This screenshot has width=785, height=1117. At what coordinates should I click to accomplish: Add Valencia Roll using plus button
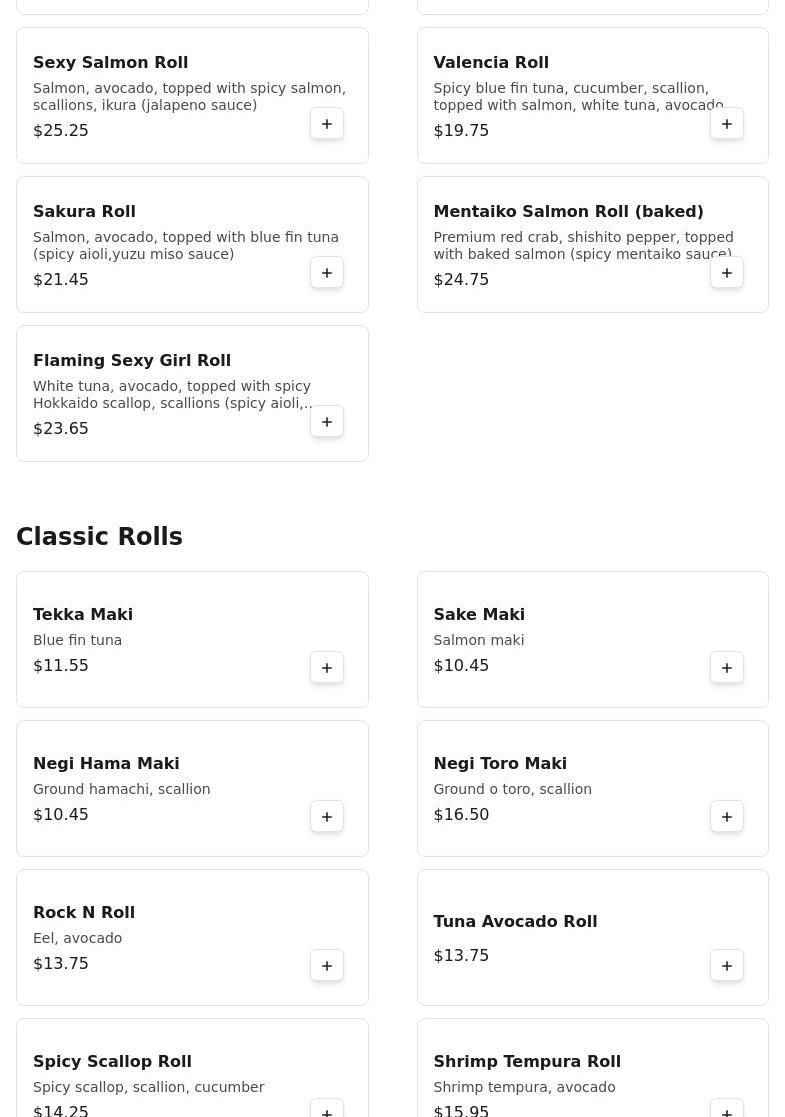[x=727, y=124]
